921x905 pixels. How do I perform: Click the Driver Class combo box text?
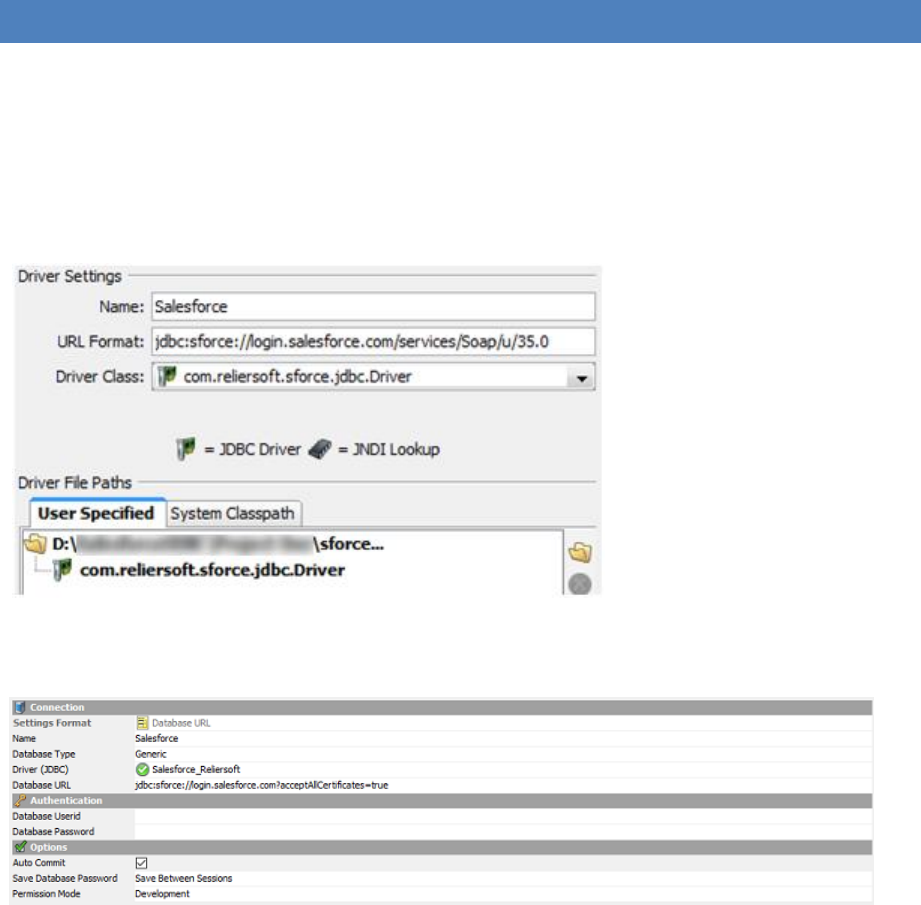tap(297, 377)
